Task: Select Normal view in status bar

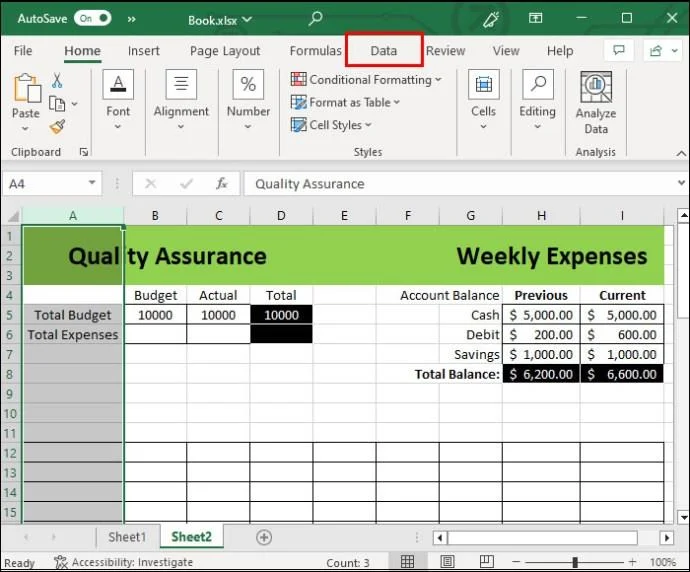Action: pyautogui.click(x=408, y=563)
